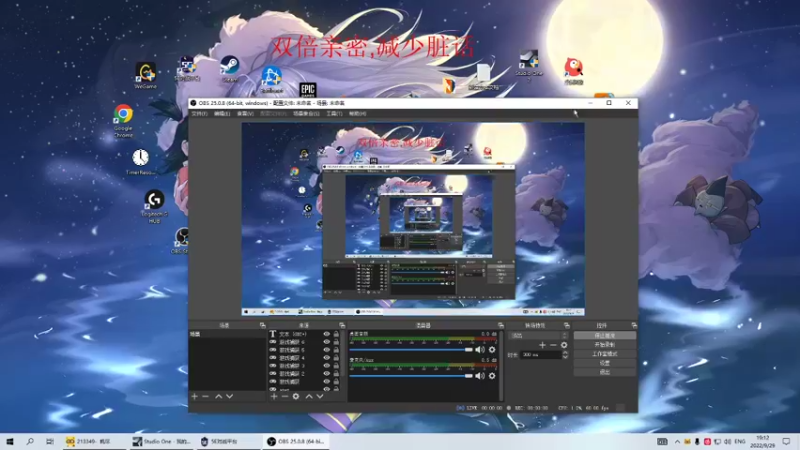Open the TimerResolution clock desktop shortcut
800x450 pixels.
140,162
